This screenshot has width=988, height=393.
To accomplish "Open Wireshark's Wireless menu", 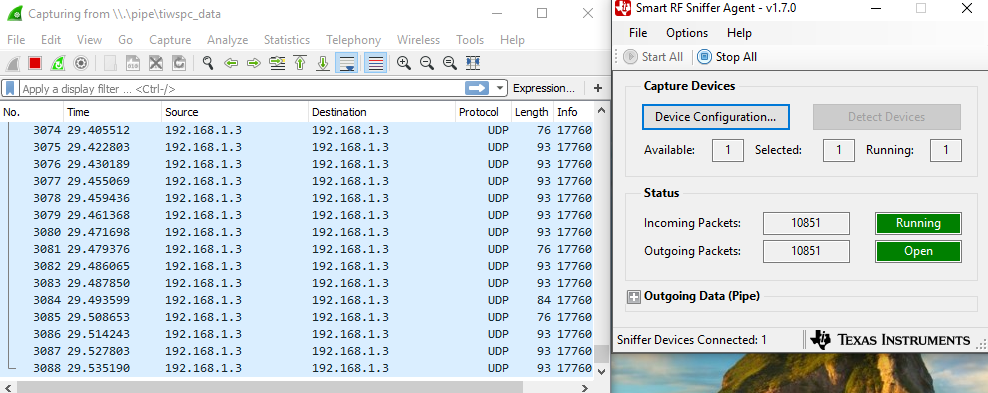I will coord(418,40).
